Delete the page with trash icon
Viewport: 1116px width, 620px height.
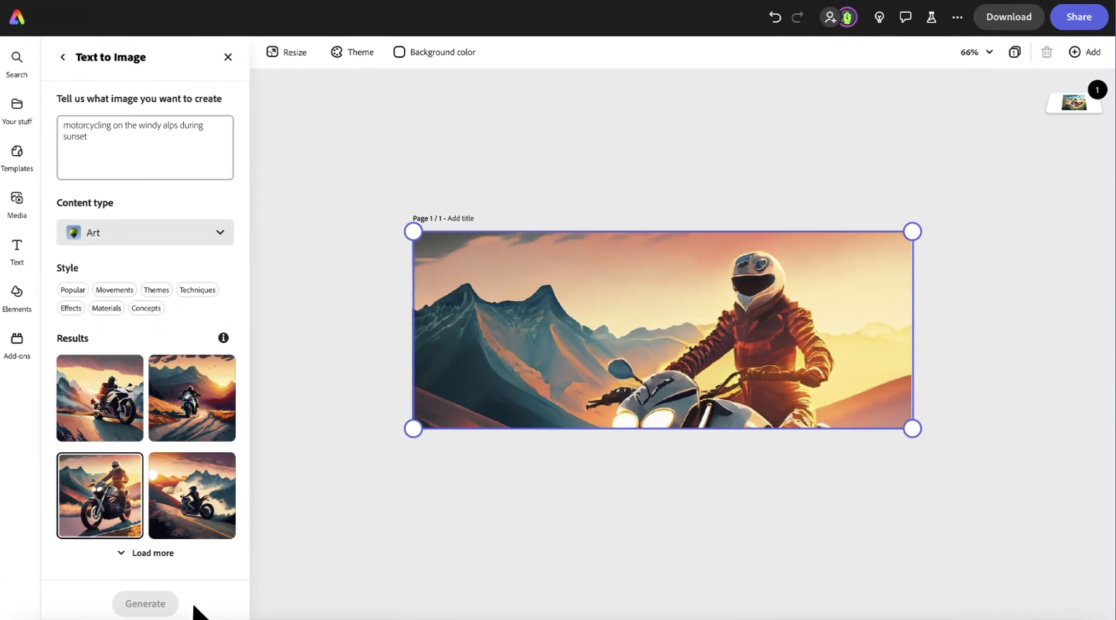pyautogui.click(x=1046, y=52)
